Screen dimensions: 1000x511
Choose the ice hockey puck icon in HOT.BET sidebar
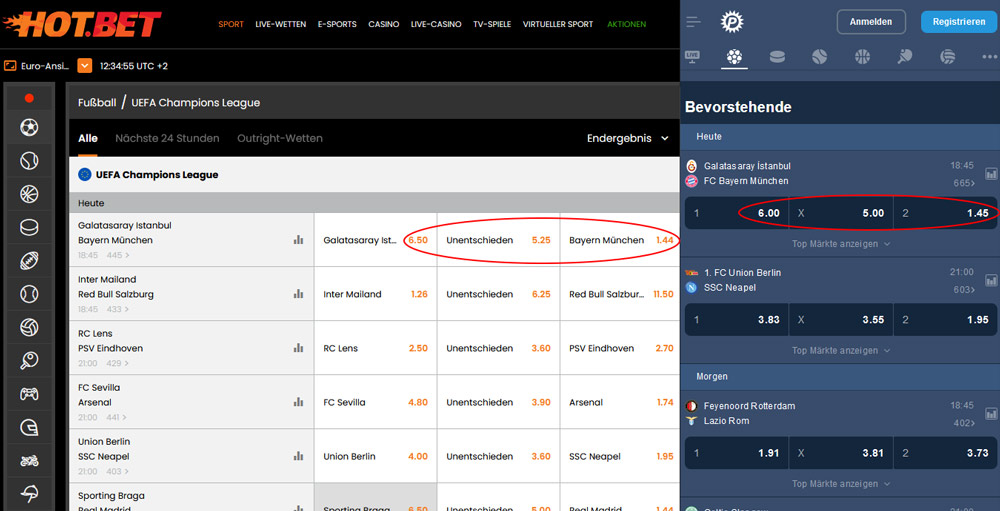click(x=29, y=227)
